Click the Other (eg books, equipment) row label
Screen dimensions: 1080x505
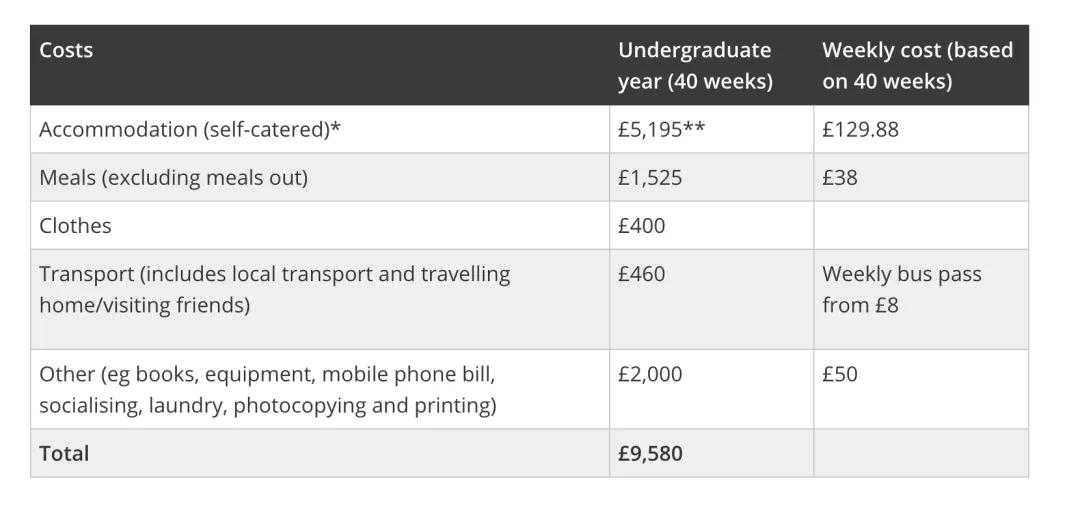[x=267, y=389]
